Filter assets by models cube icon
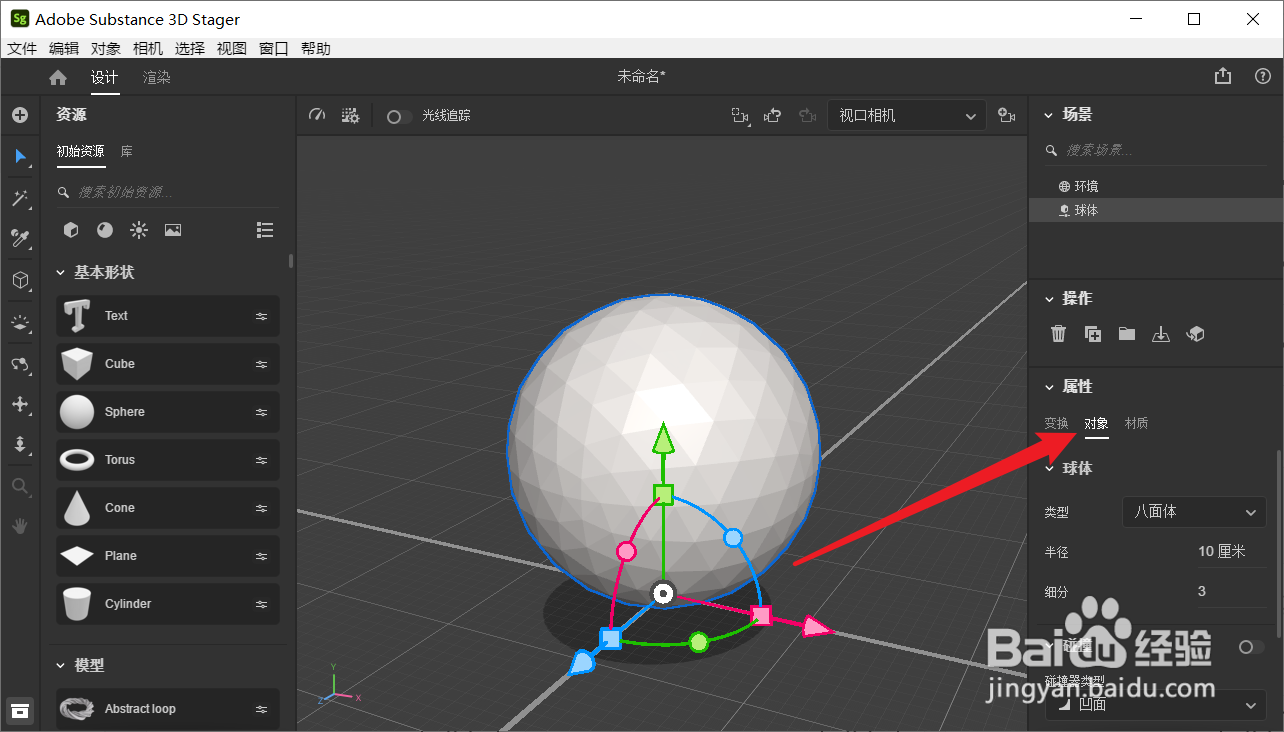The image size is (1284, 732). pyautogui.click(x=71, y=230)
